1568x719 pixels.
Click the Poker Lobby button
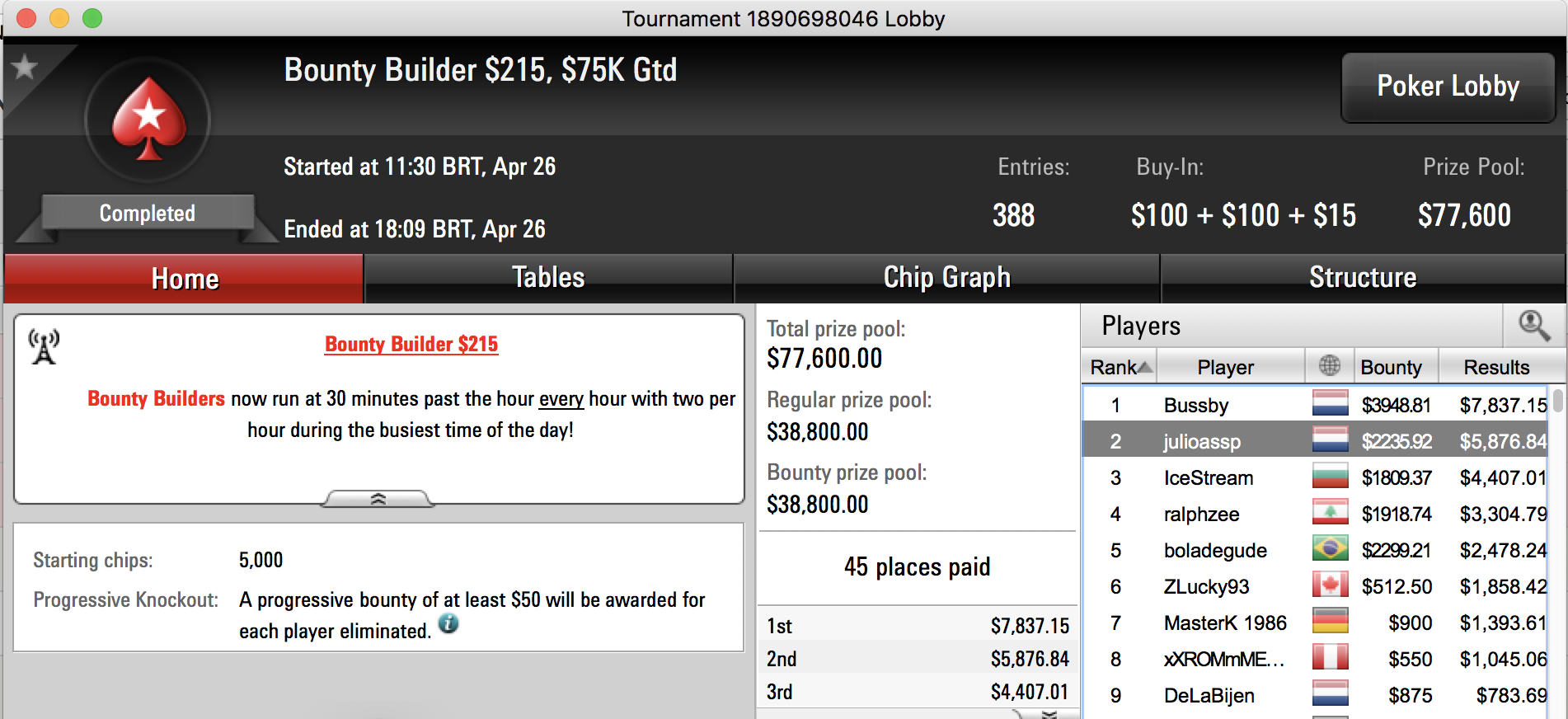tap(1448, 87)
